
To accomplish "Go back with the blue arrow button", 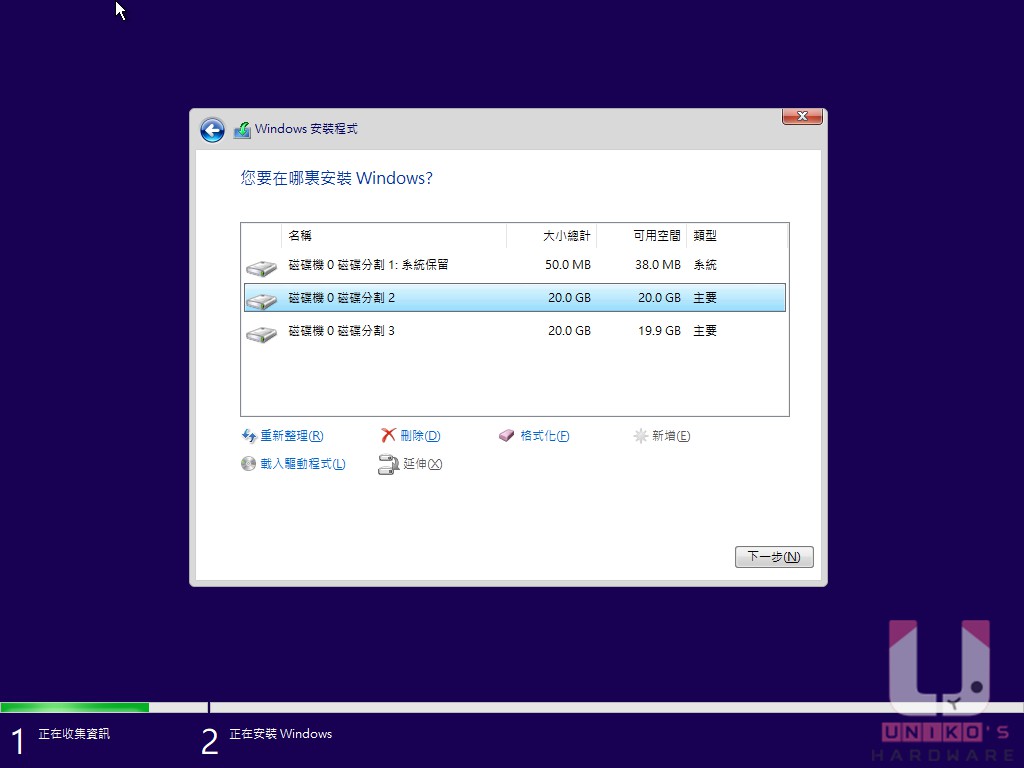I will pos(212,130).
